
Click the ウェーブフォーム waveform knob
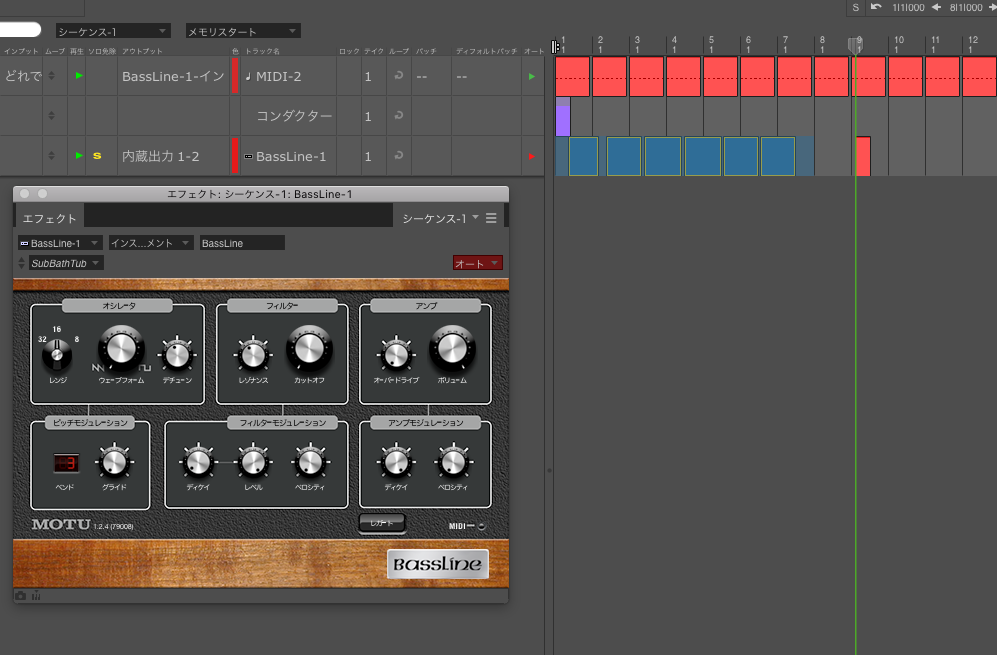tap(121, 348)
